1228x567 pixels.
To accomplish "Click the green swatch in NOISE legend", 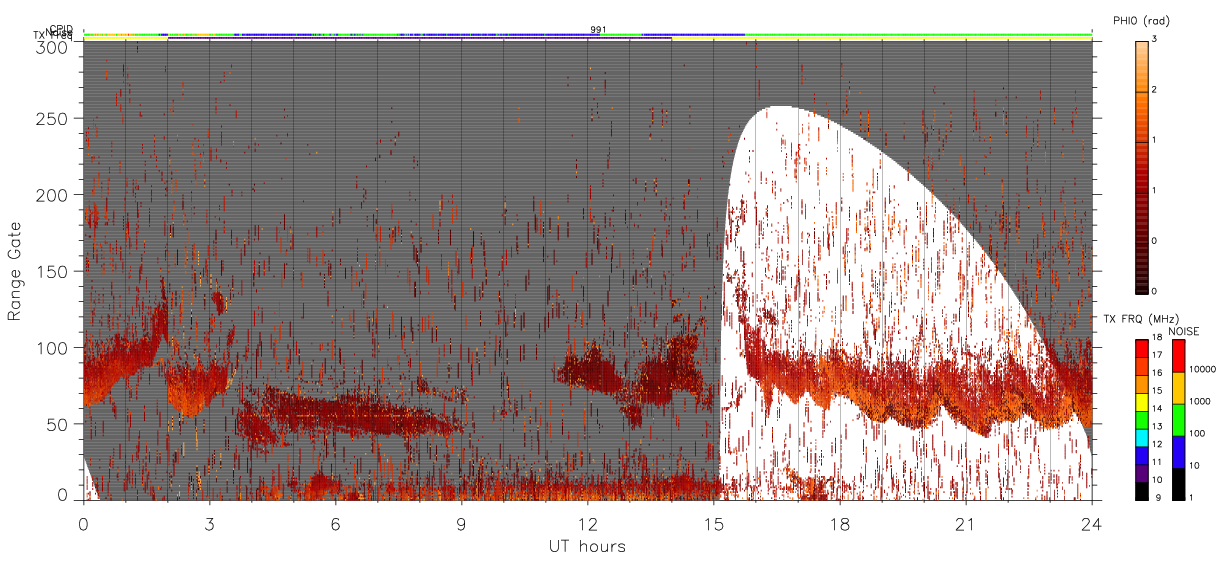I will [1180, 419].
